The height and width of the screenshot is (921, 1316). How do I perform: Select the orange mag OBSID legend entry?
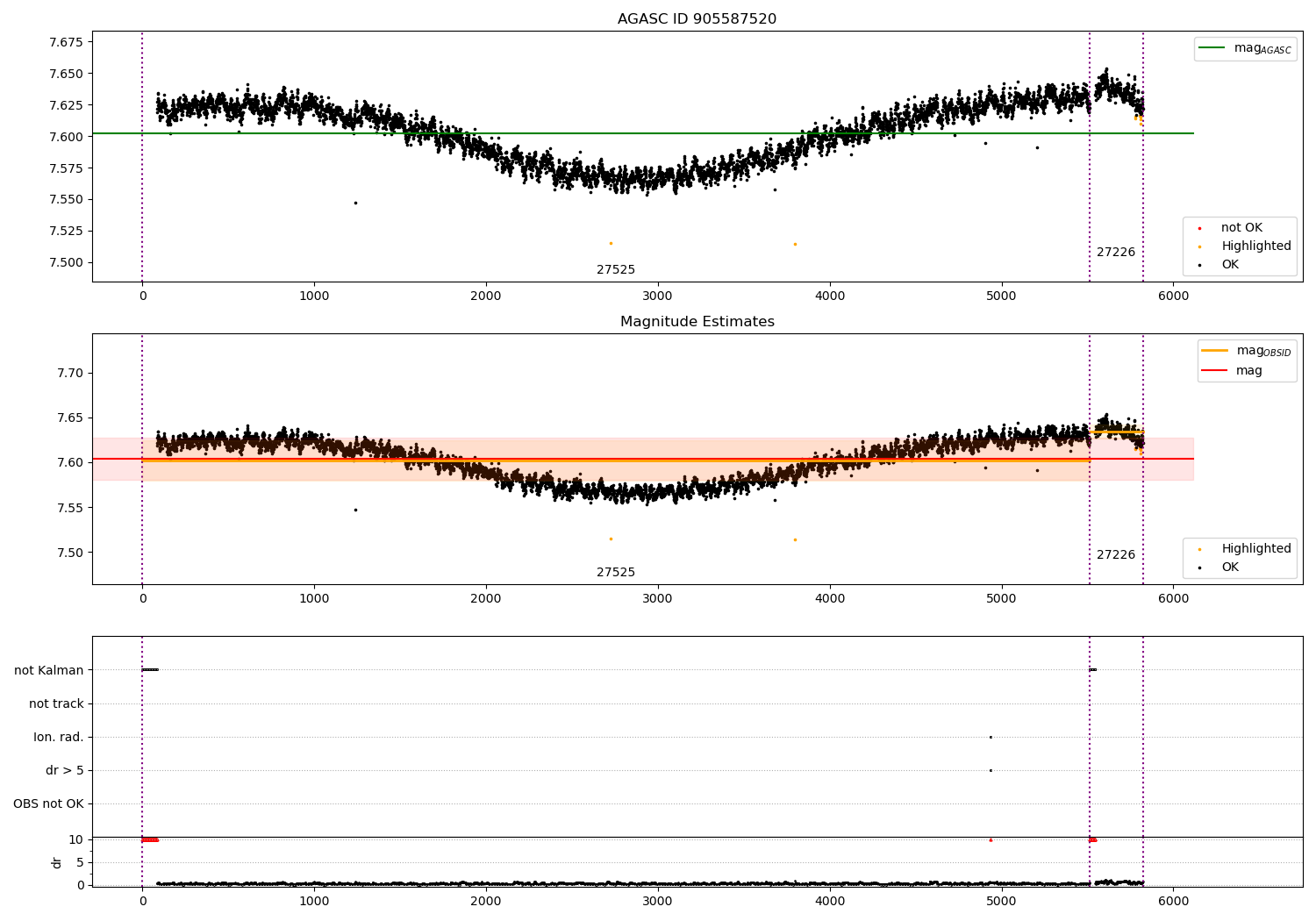(1246, 351)
